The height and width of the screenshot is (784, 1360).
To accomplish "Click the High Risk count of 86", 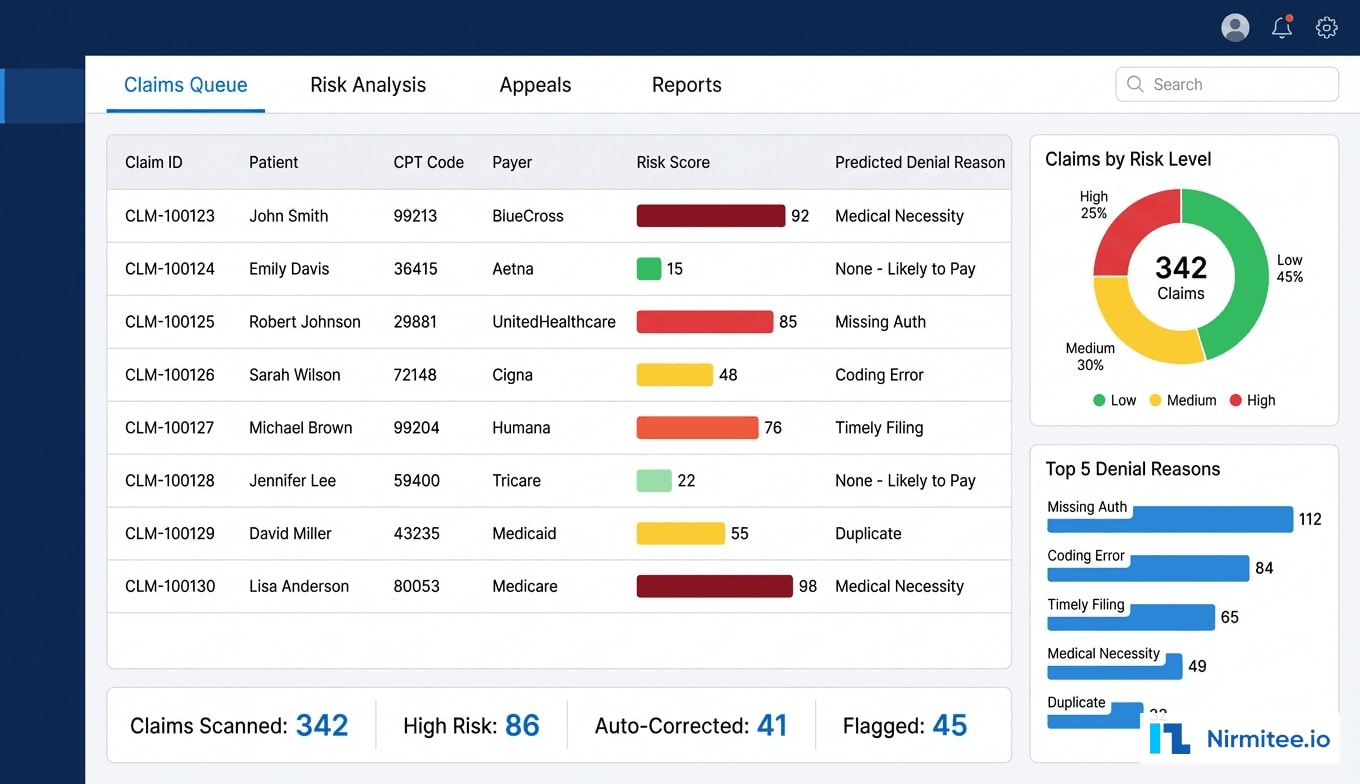I will click(x=523, y=725).
